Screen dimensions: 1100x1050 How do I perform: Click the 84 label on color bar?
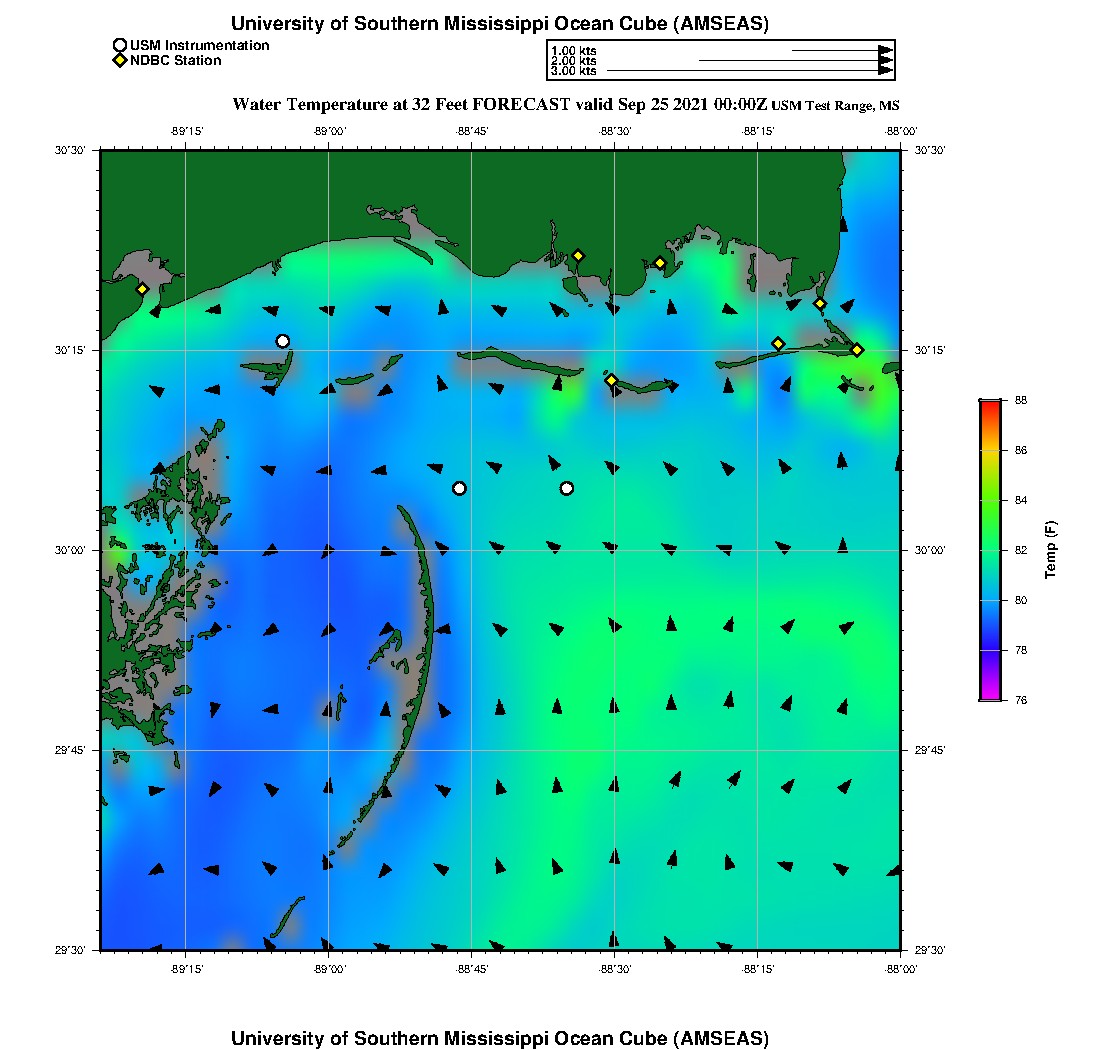pos(1020,500)
